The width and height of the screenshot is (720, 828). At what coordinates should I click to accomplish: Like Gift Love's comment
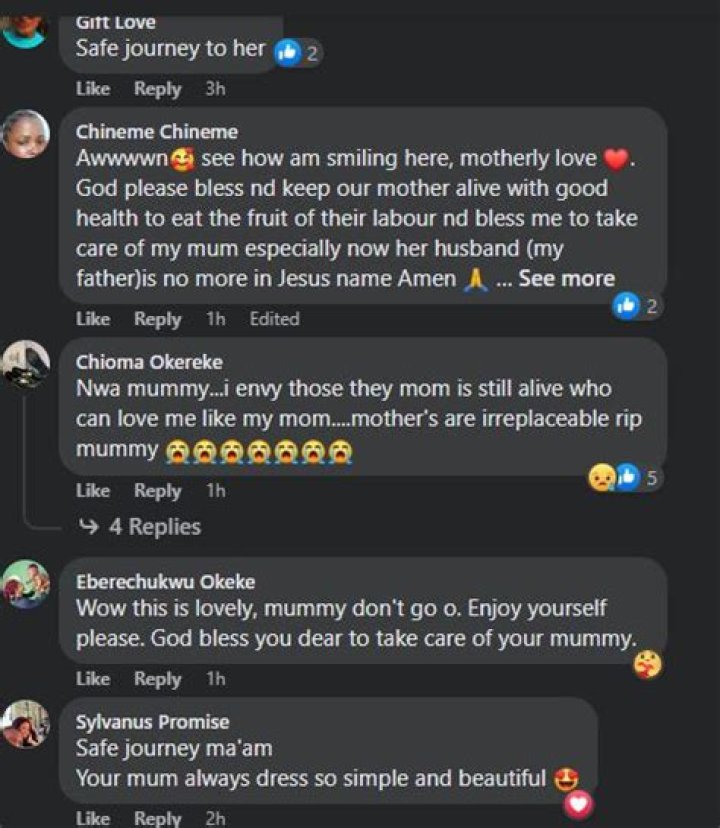[93, 88]
